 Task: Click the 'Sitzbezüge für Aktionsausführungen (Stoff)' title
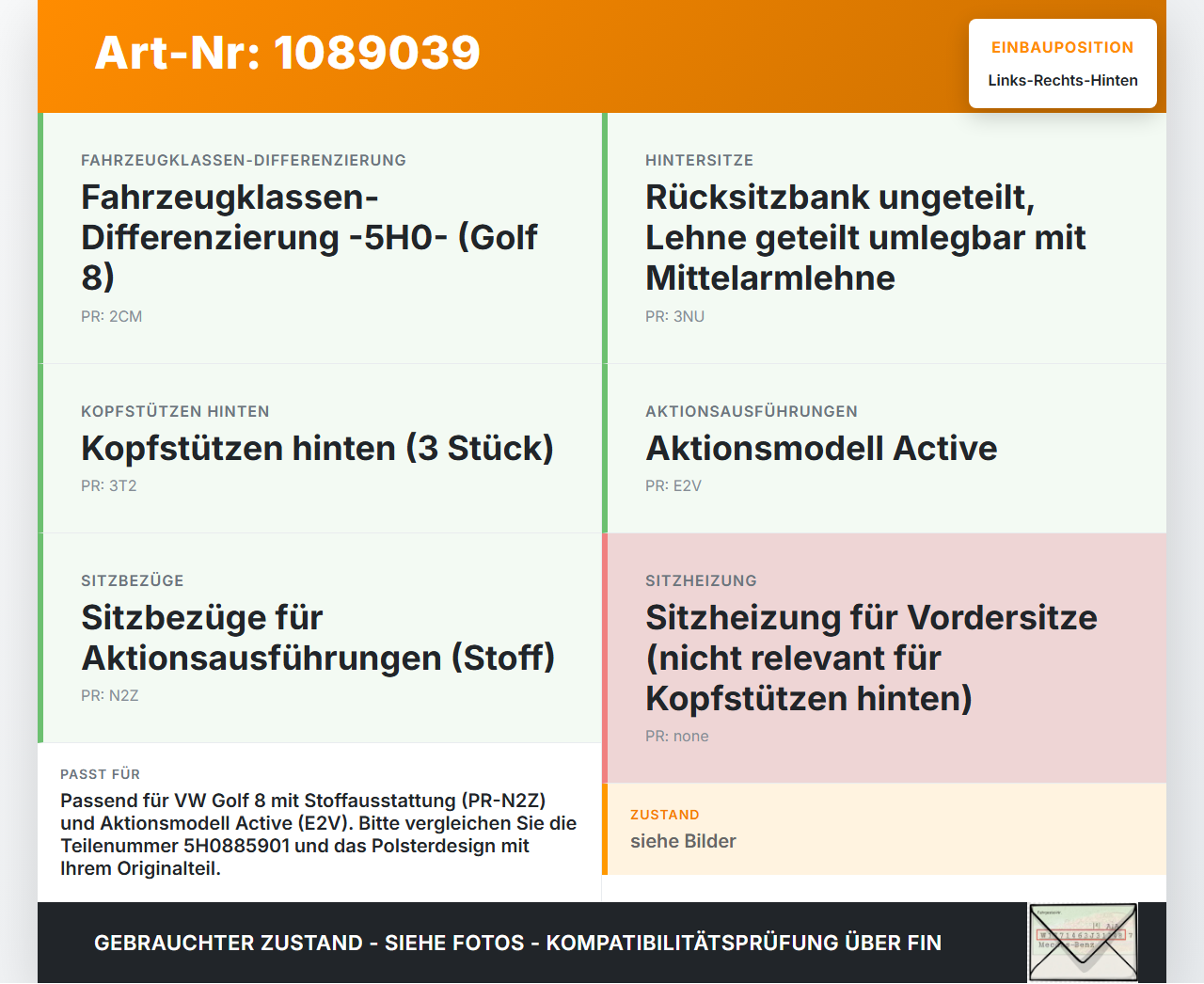tap(318, 638)
